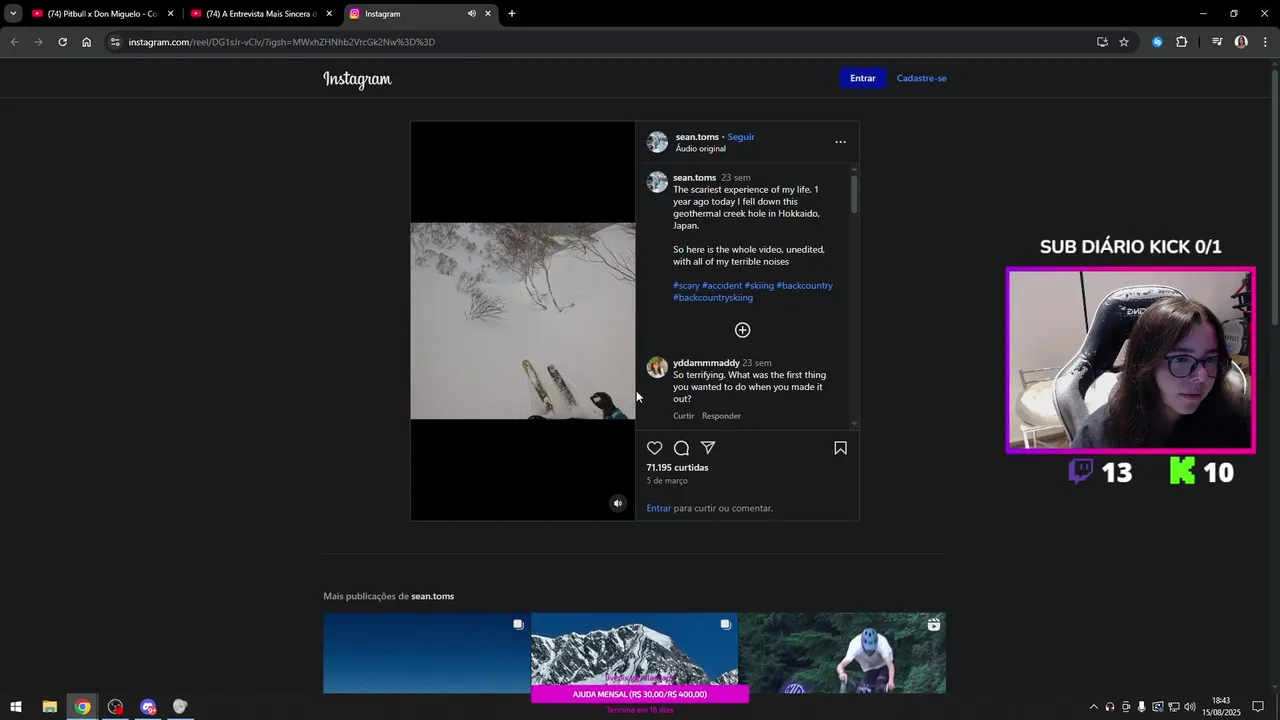Screen dimensions: 1280x720
Task: Share the reel with the paper plane icon
Action: [708, 448]
